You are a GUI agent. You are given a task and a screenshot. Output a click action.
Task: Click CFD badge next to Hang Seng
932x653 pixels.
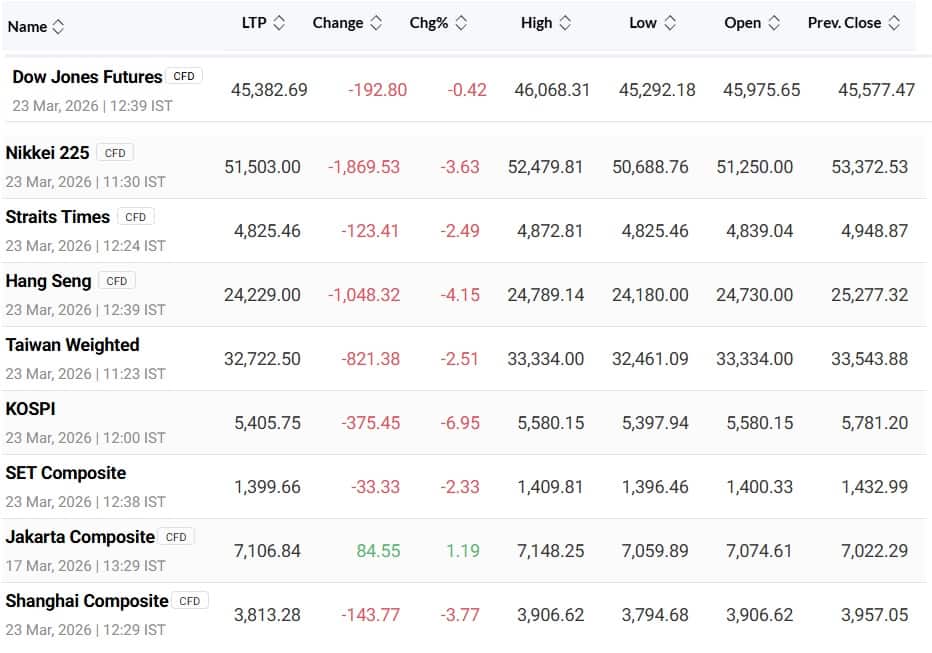(116, 280)
